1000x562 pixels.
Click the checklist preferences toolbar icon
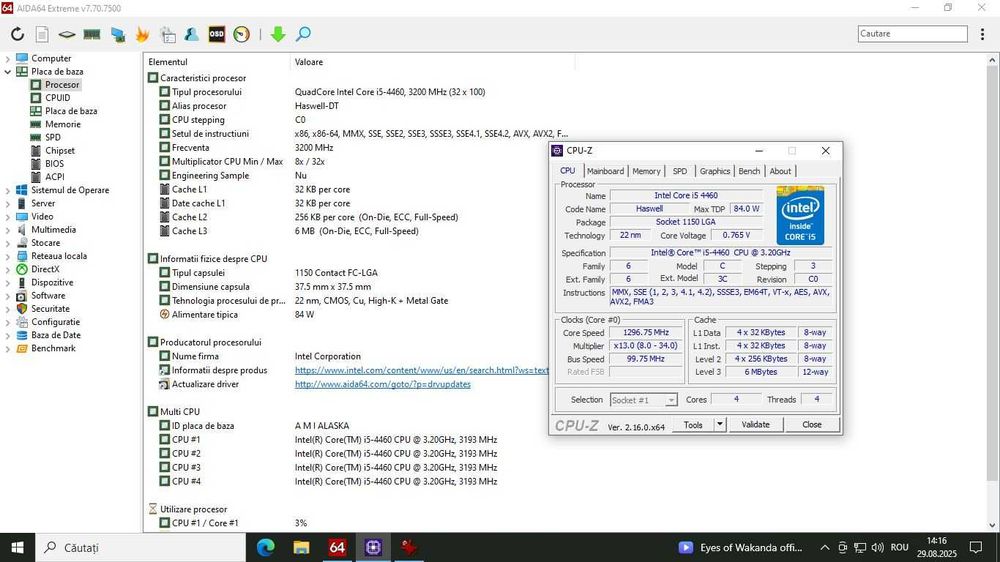click(168, 34)
